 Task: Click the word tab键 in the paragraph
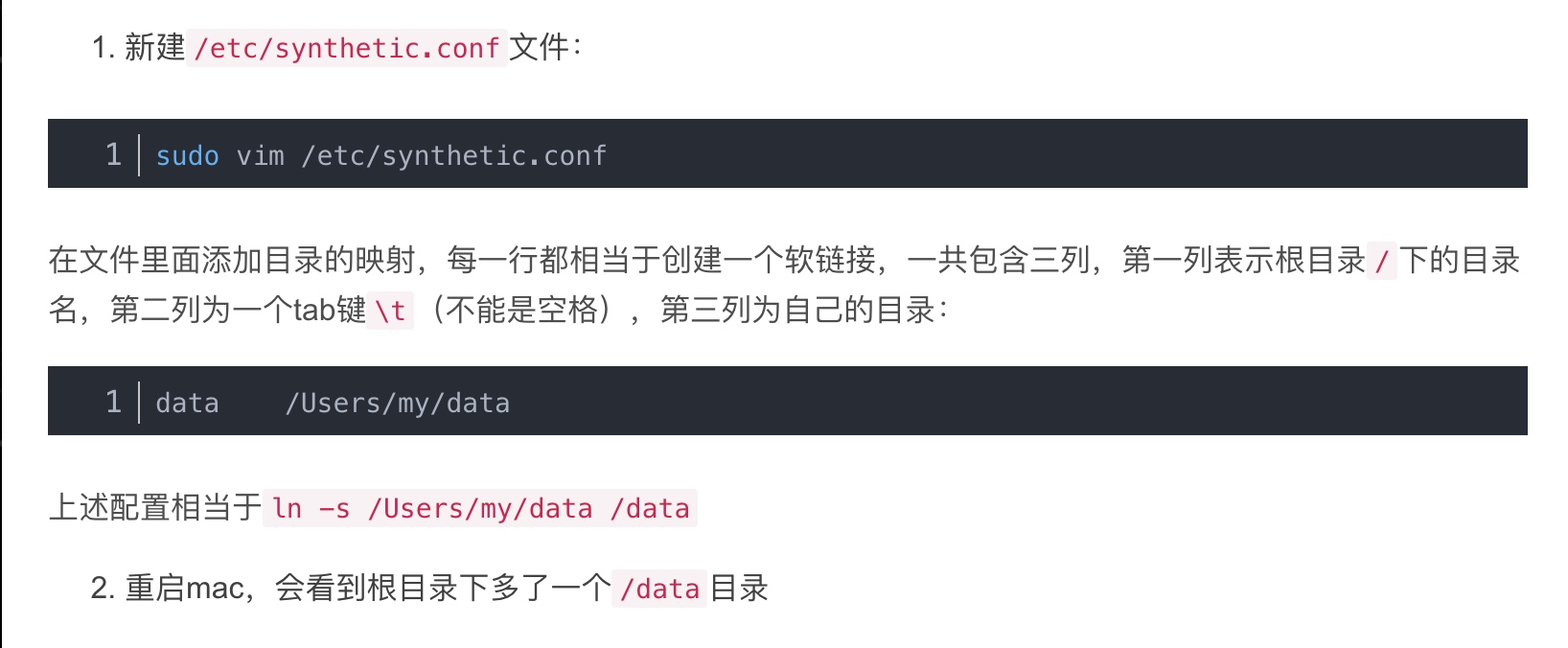330,310
